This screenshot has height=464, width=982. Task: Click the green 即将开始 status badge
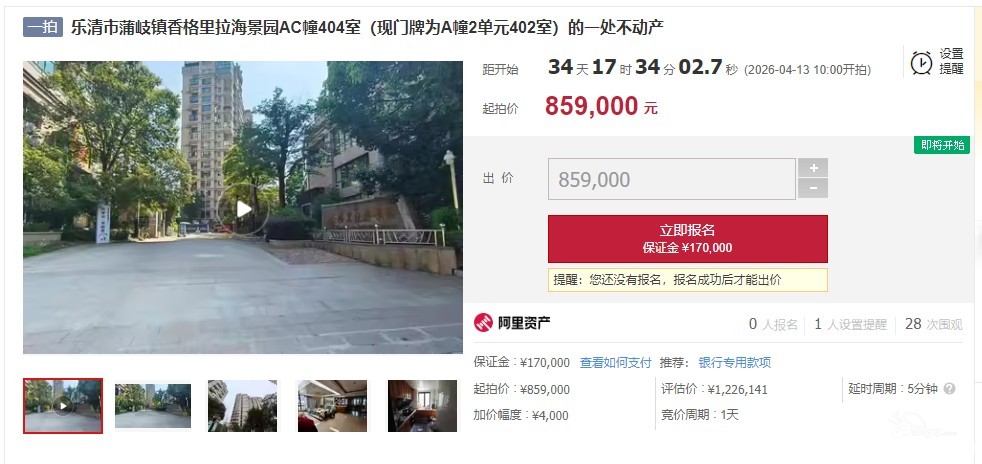pos(942,145)
